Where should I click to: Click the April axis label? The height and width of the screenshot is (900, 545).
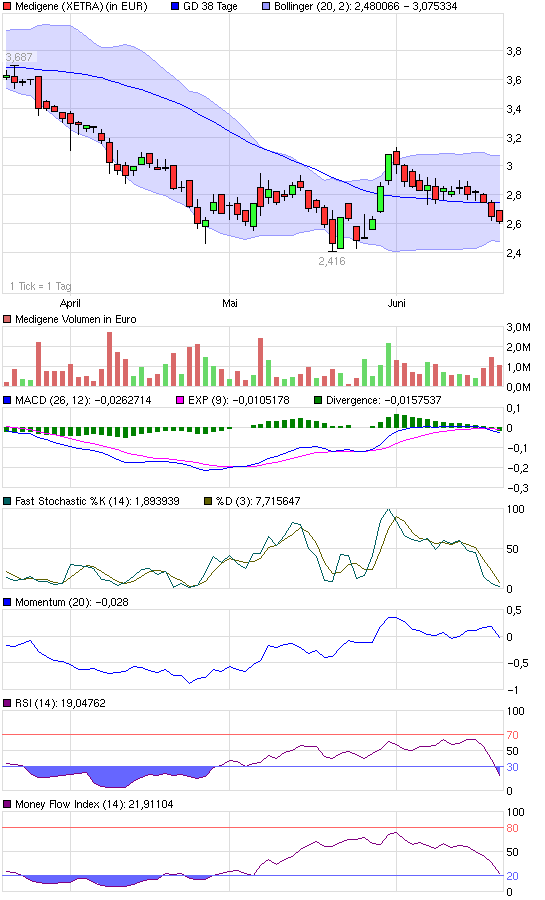tap(70, 303)
